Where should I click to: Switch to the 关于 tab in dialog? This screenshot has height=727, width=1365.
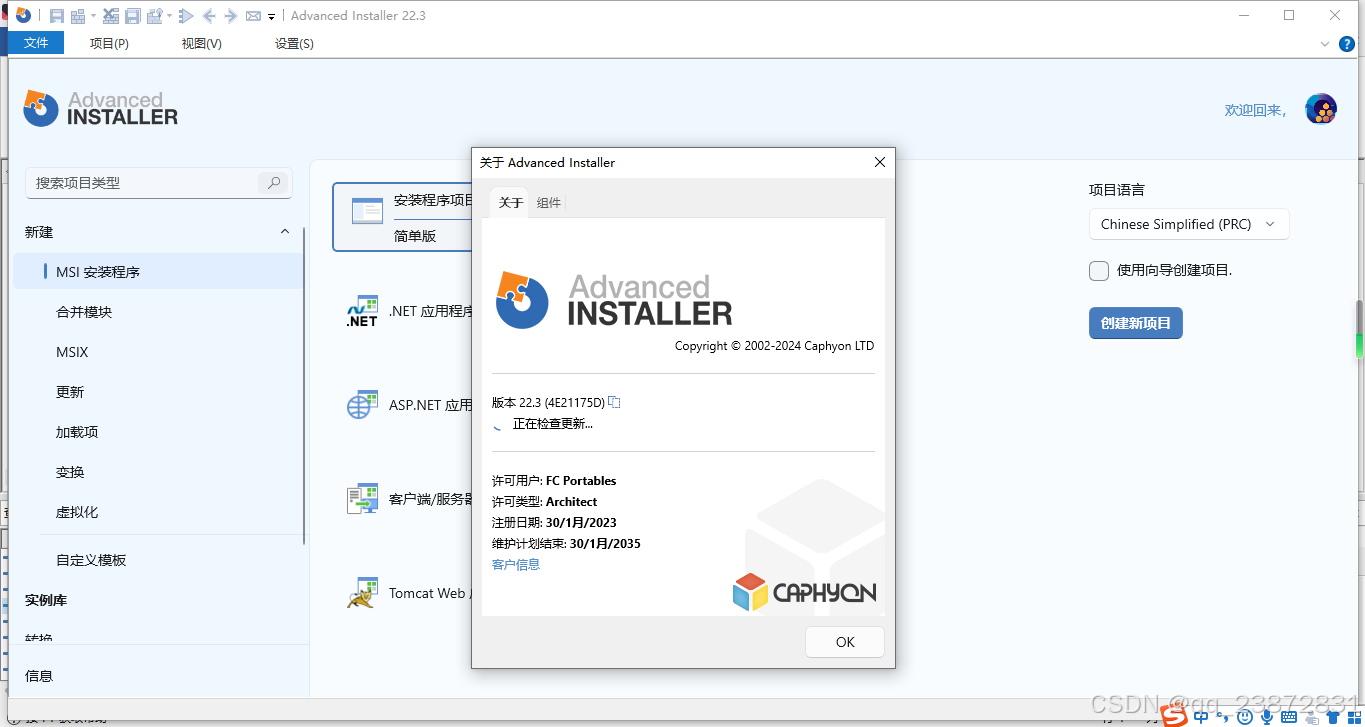(x=511, y=203)
